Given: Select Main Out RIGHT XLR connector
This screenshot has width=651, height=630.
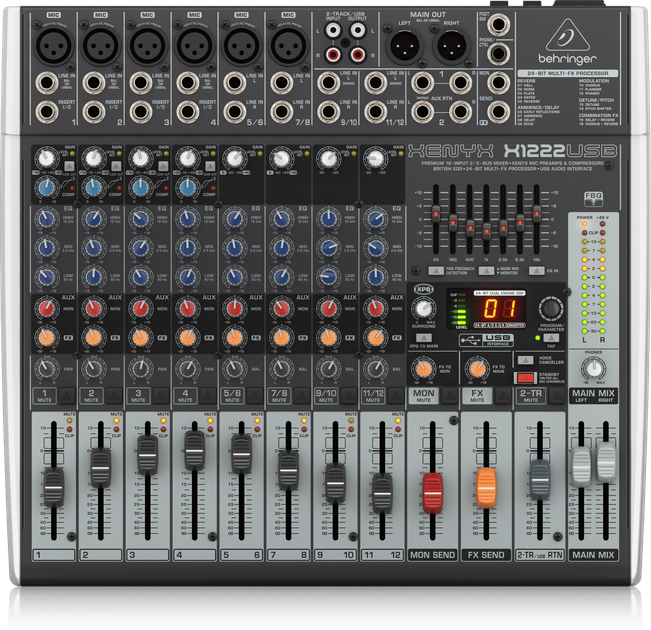Looking at the screenshot, I should point(452,45).
